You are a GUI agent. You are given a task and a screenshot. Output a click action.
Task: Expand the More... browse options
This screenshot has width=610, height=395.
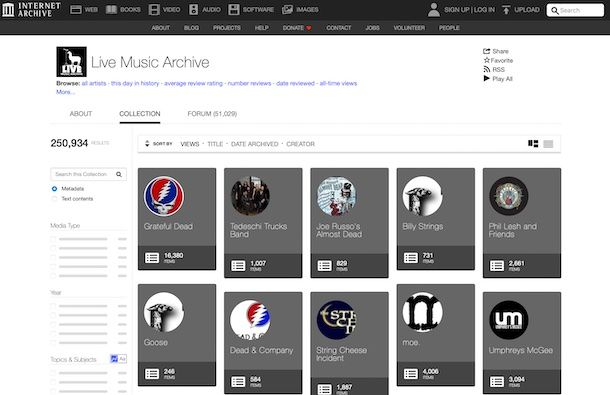(x=65, y=92)
